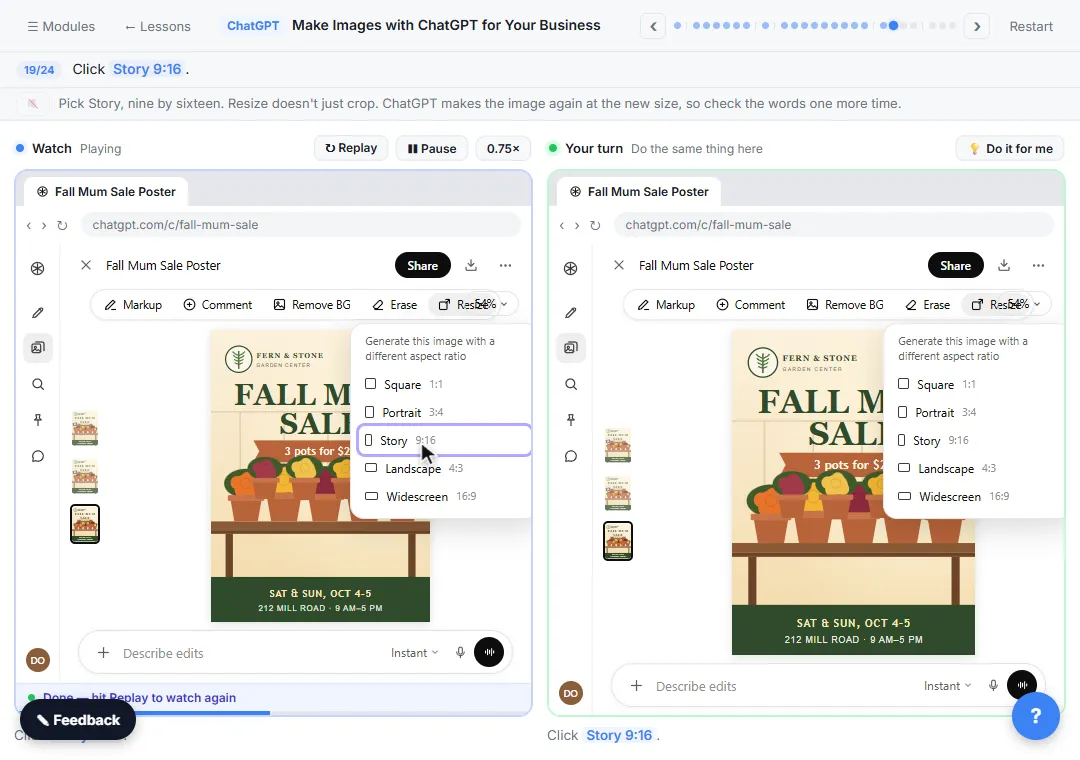Go to the previous lesson step arrow

coord(653,26)
